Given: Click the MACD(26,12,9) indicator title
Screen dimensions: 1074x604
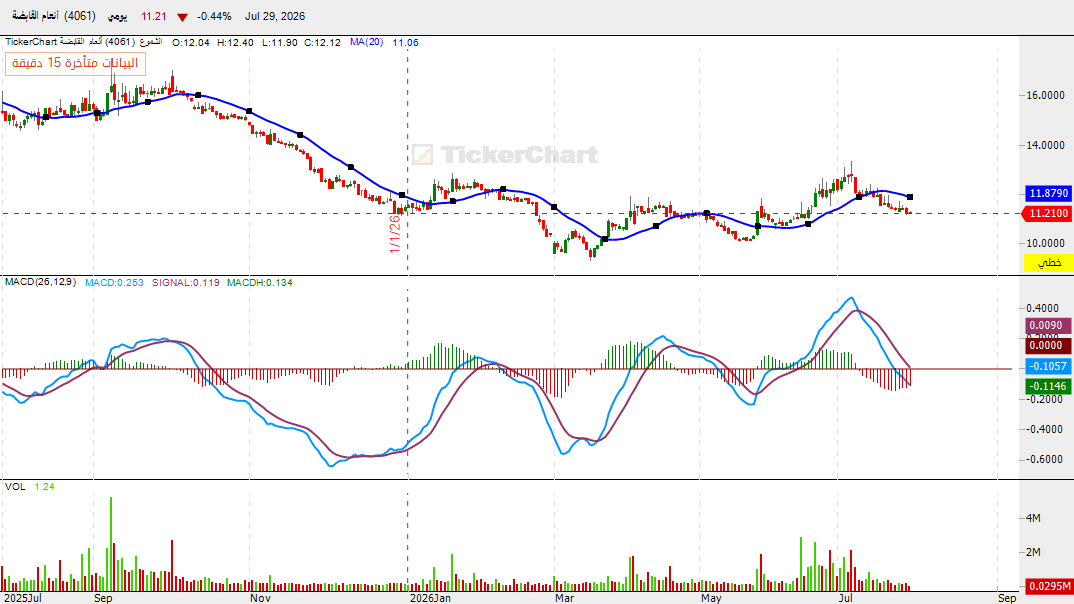Looking at the screenshot, I should coord(40,281).
